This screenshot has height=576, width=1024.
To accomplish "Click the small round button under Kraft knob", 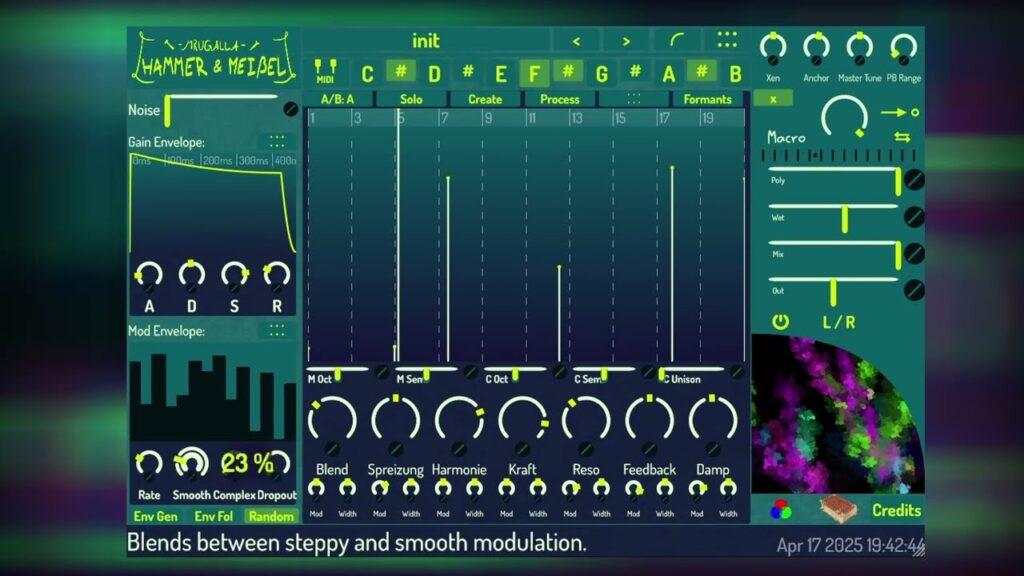I will (522, 449).
